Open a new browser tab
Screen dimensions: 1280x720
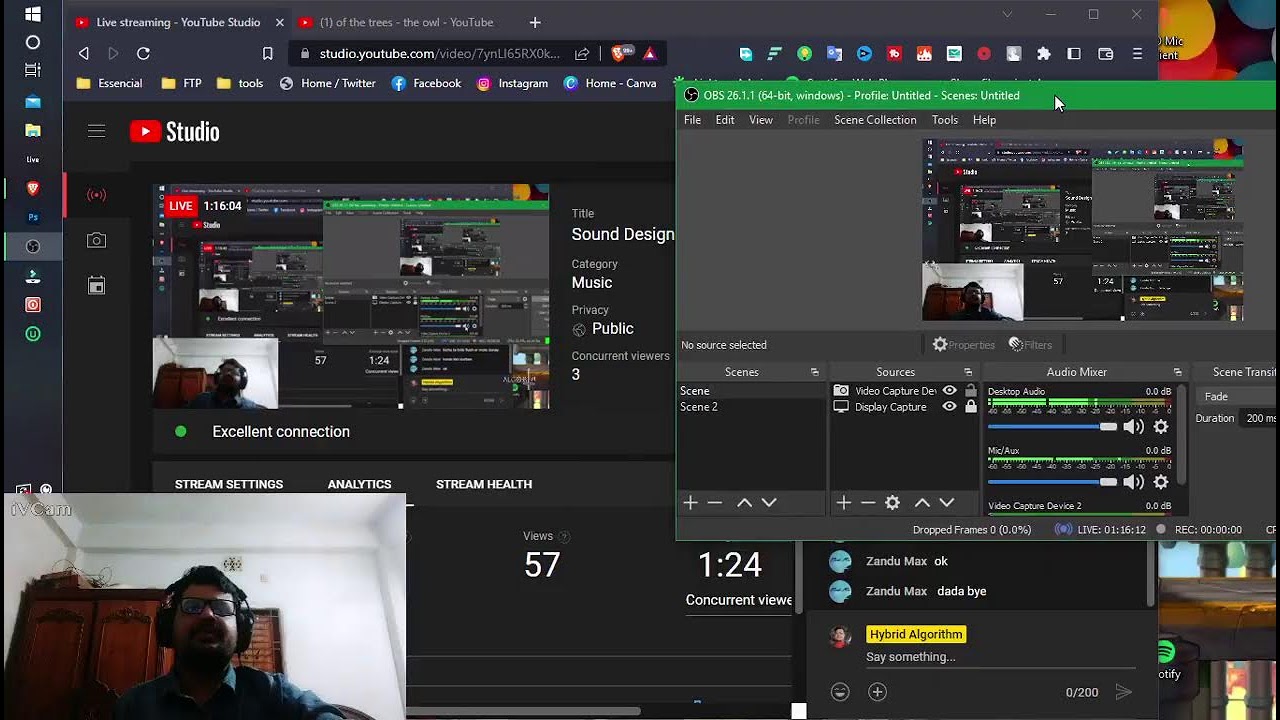pyautogui.click(x=535, y=22)
